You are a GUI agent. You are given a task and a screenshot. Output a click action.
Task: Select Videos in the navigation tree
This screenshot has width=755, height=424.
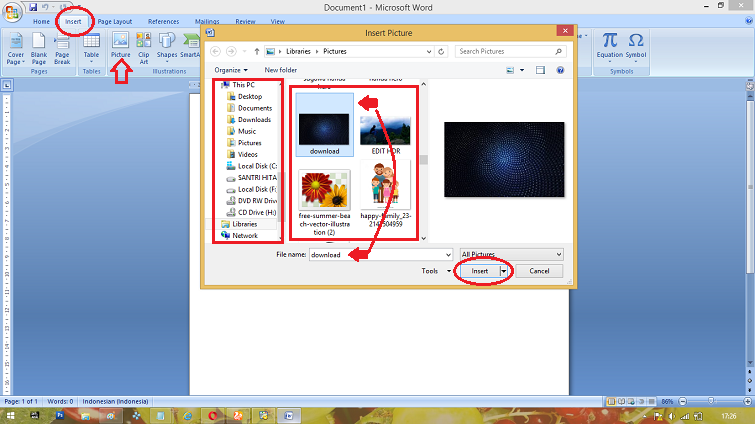(247, 154)
